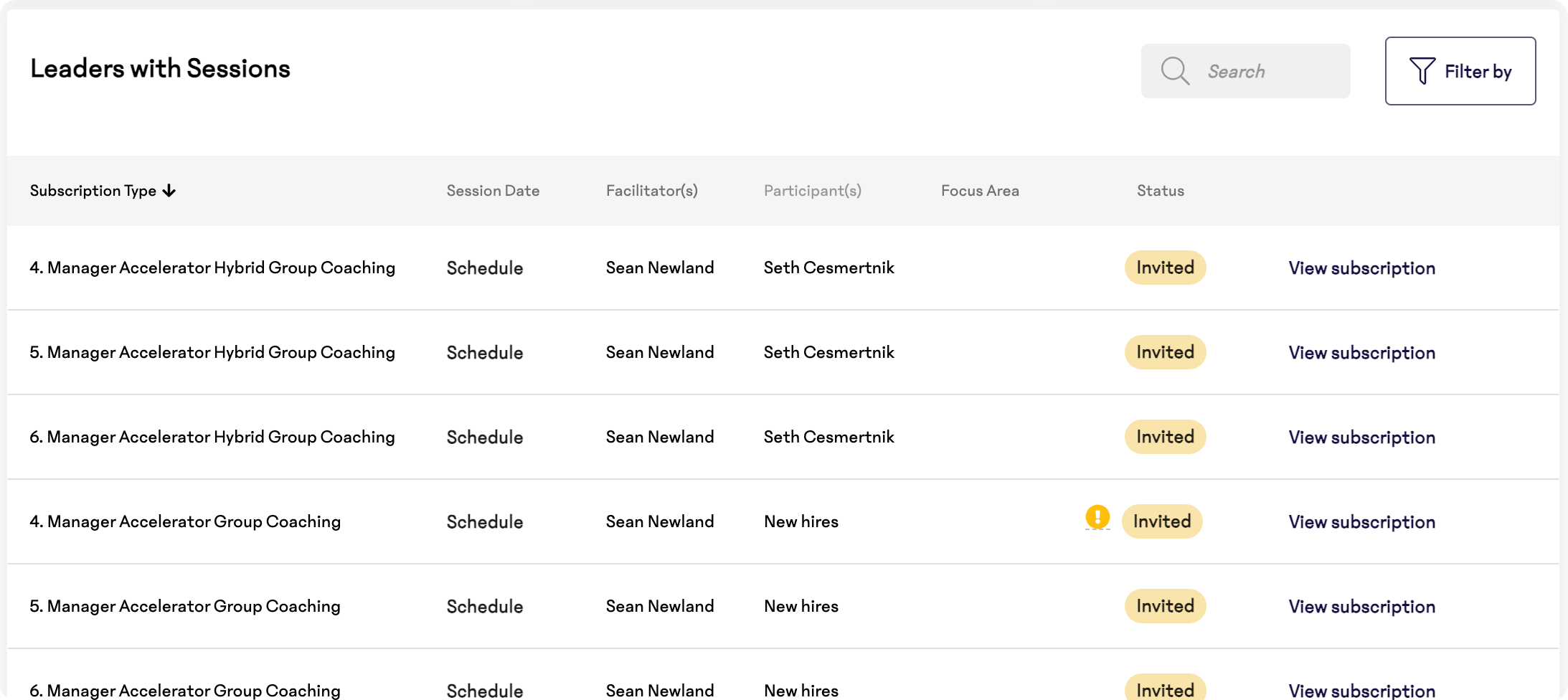The width and height of the screenshot is (1568, 700).
Task: Click Invited badge for 6. Hybrid Group Coaching
Action: coord(1166,437)
